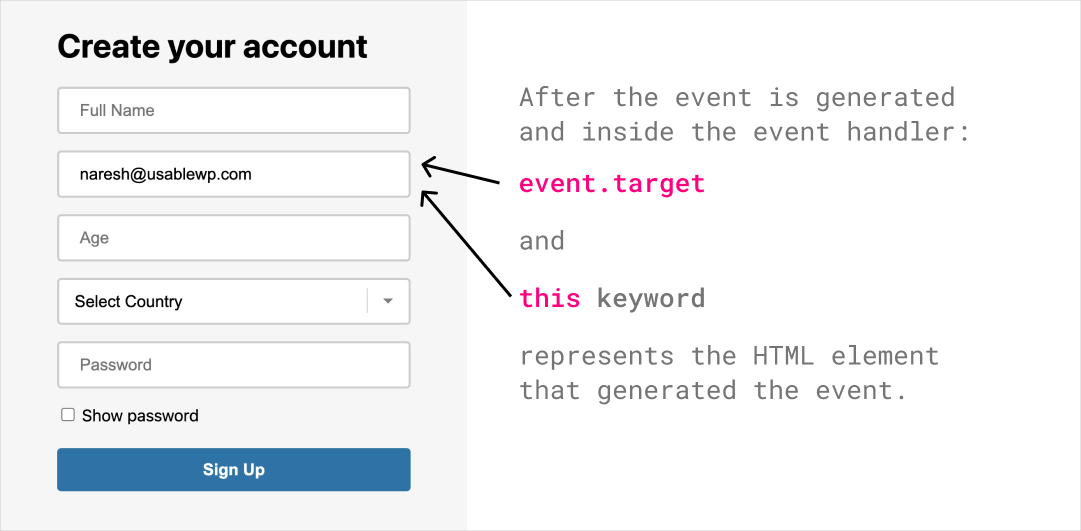
Task: Click the "represents the HTML element" line
Action: tap(729, 356)
